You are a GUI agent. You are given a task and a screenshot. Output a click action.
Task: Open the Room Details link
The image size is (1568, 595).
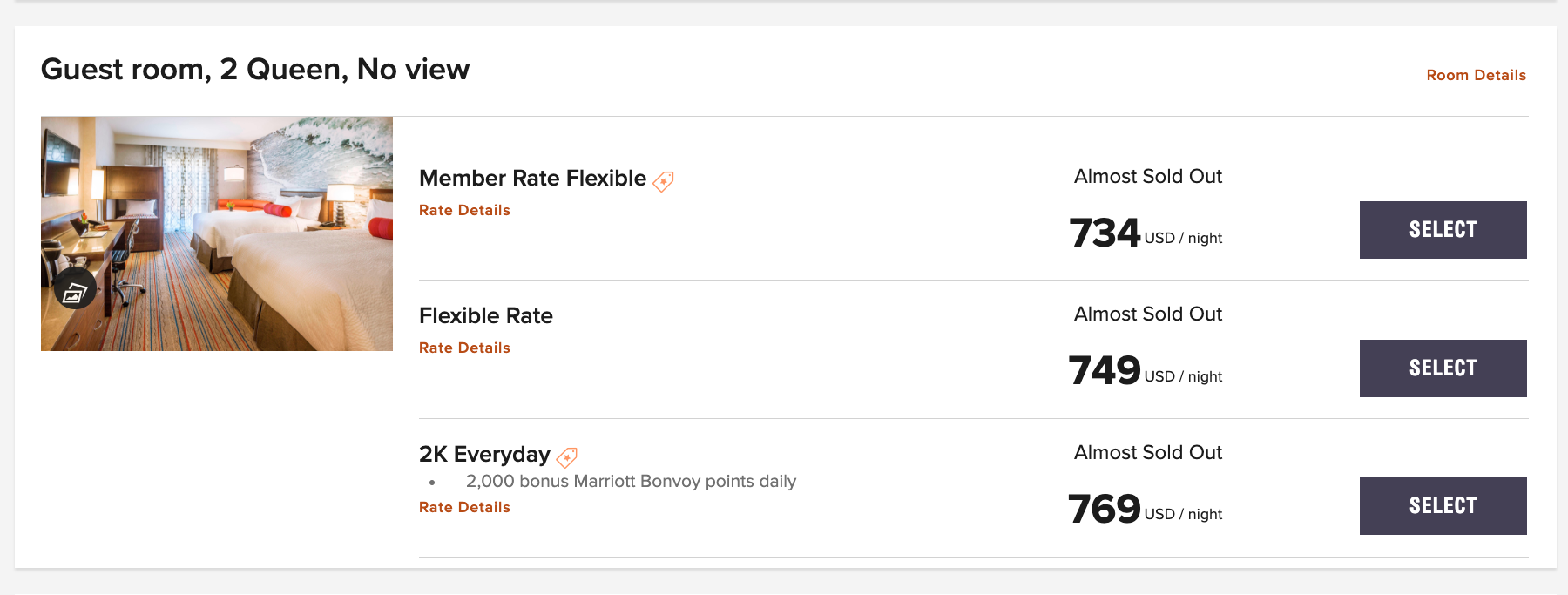tap(1476, 75)
